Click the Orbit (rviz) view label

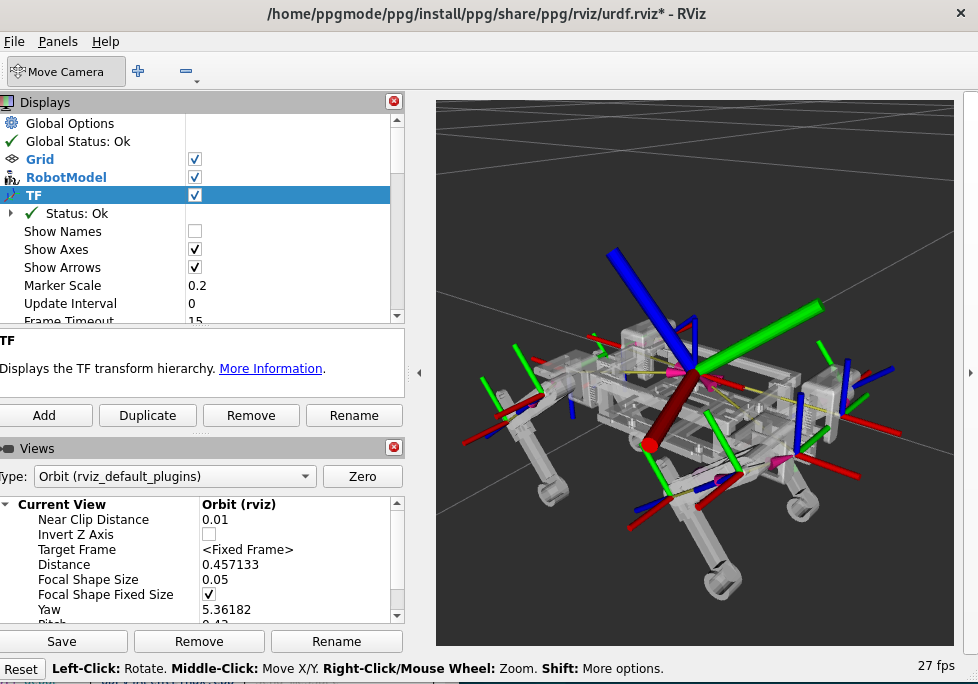coord(239,504)
